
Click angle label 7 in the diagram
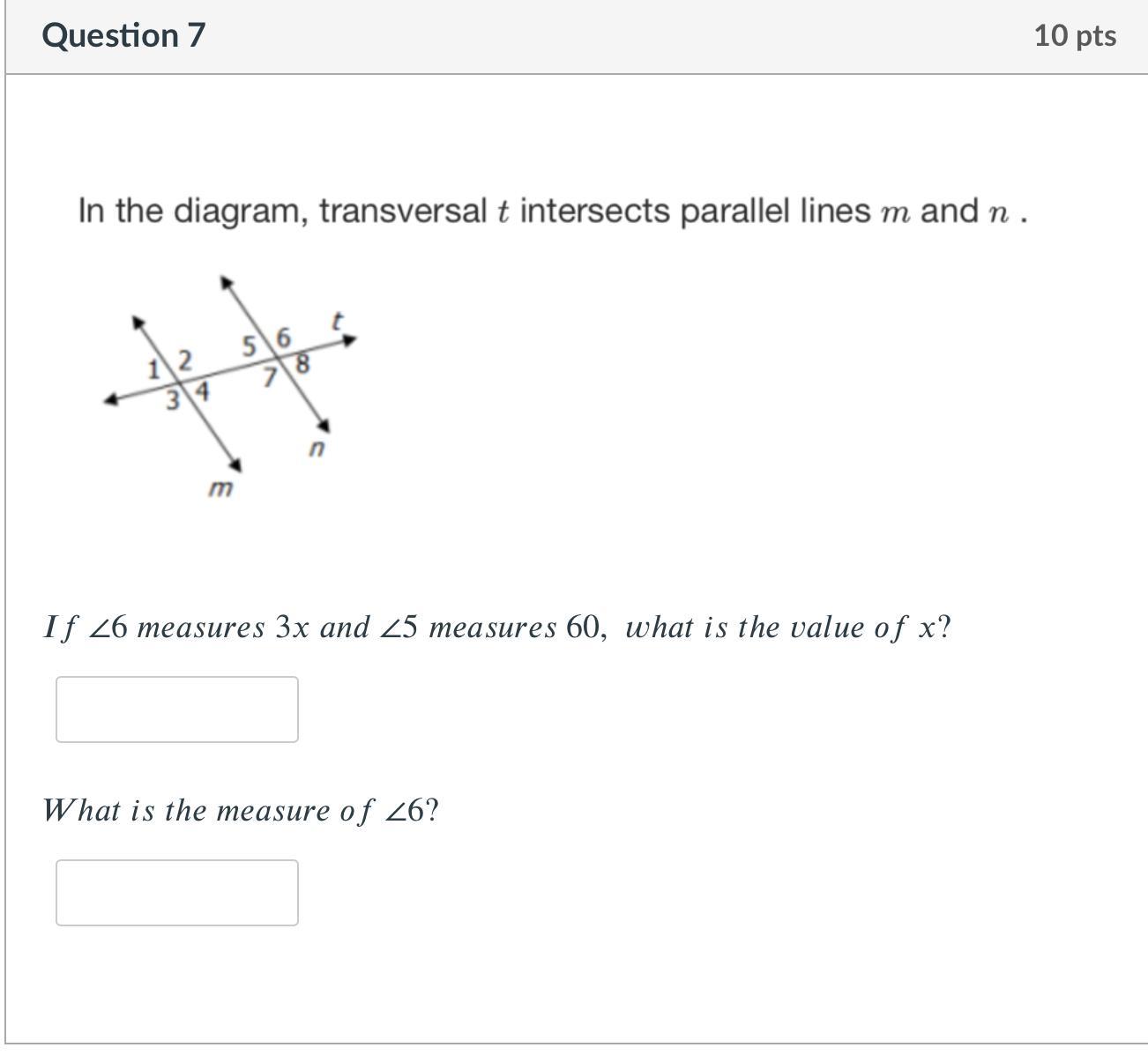pyautogui.click(x=272, y=378)
